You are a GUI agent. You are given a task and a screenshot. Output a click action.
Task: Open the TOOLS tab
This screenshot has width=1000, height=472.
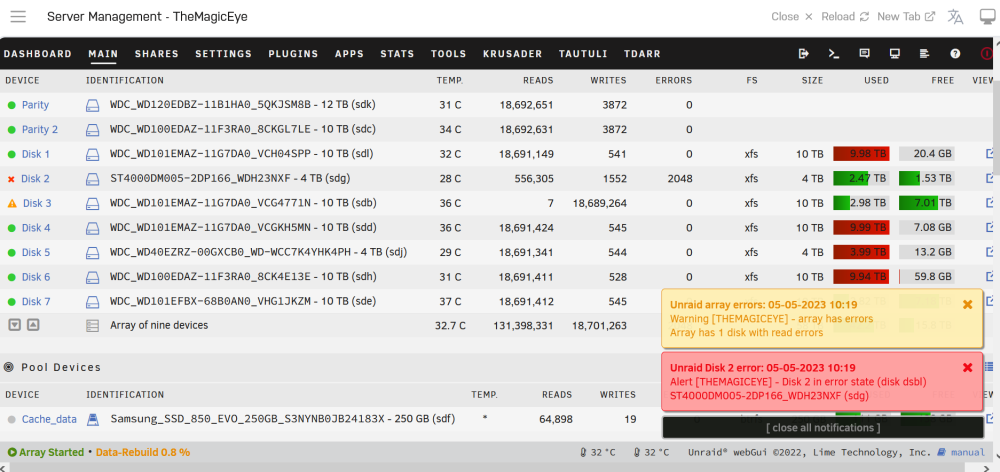[x=448, y=54]
